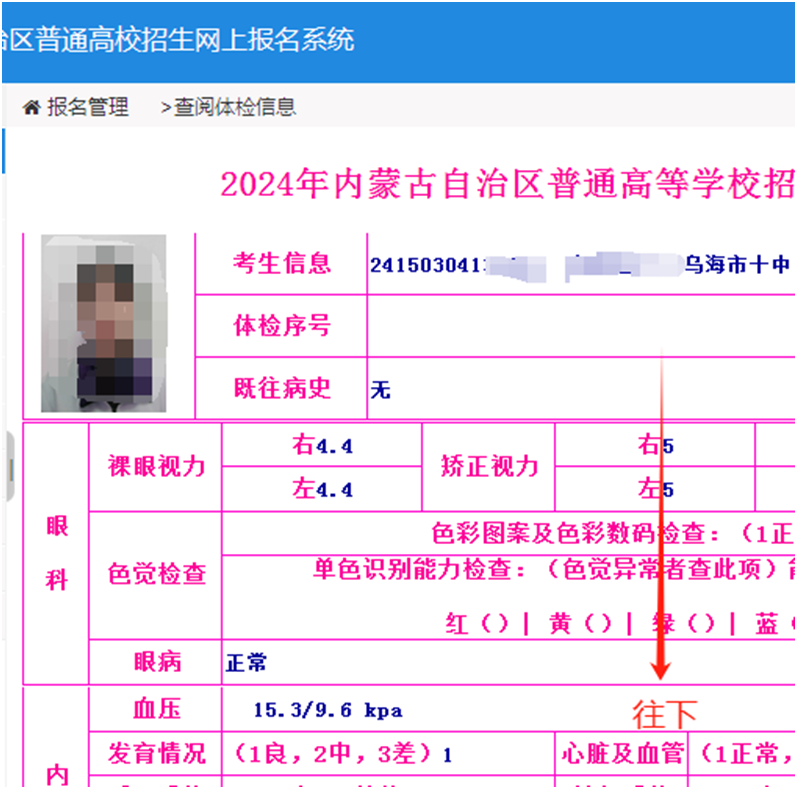Click the left sidebar collapse handle

click(8, 467)
